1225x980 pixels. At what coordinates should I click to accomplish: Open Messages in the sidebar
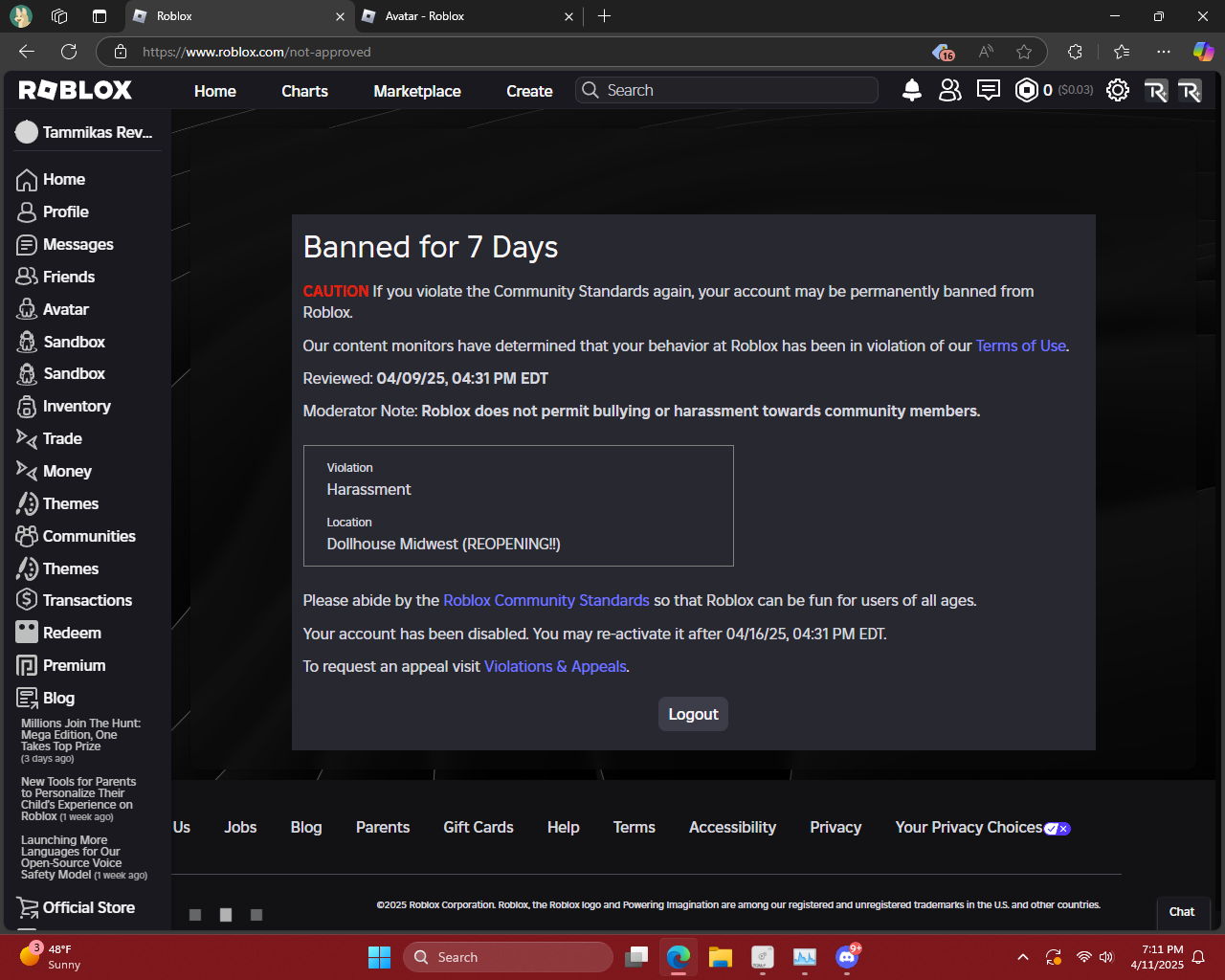point(65,245)
